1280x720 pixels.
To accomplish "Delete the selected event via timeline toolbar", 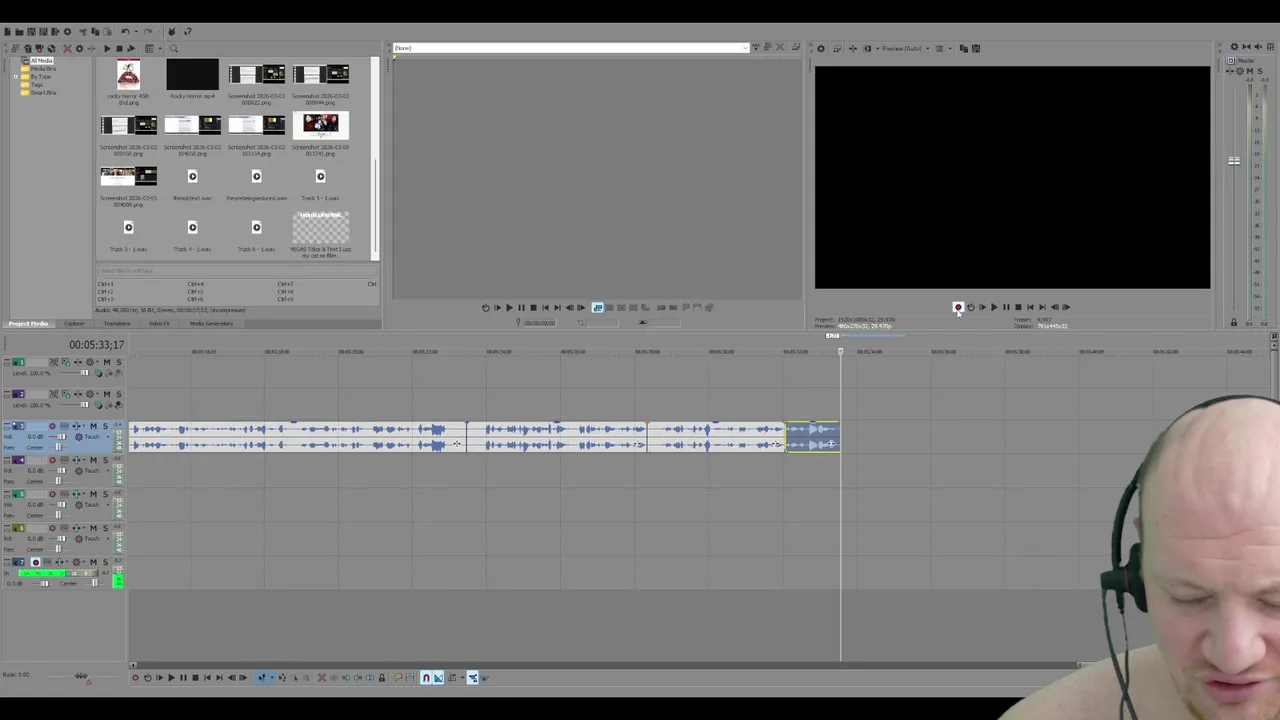I will (x=321, y=678).
